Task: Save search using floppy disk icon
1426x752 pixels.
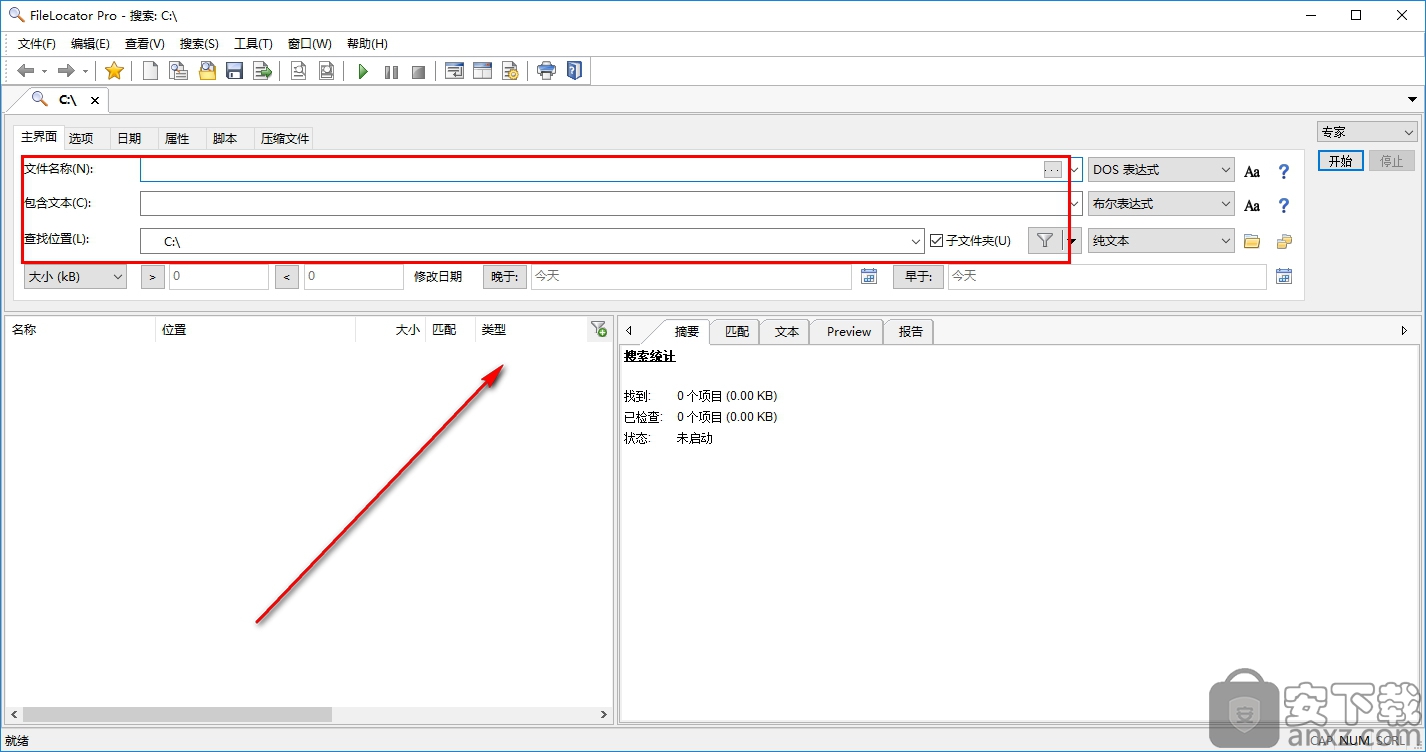Action: 235,71
